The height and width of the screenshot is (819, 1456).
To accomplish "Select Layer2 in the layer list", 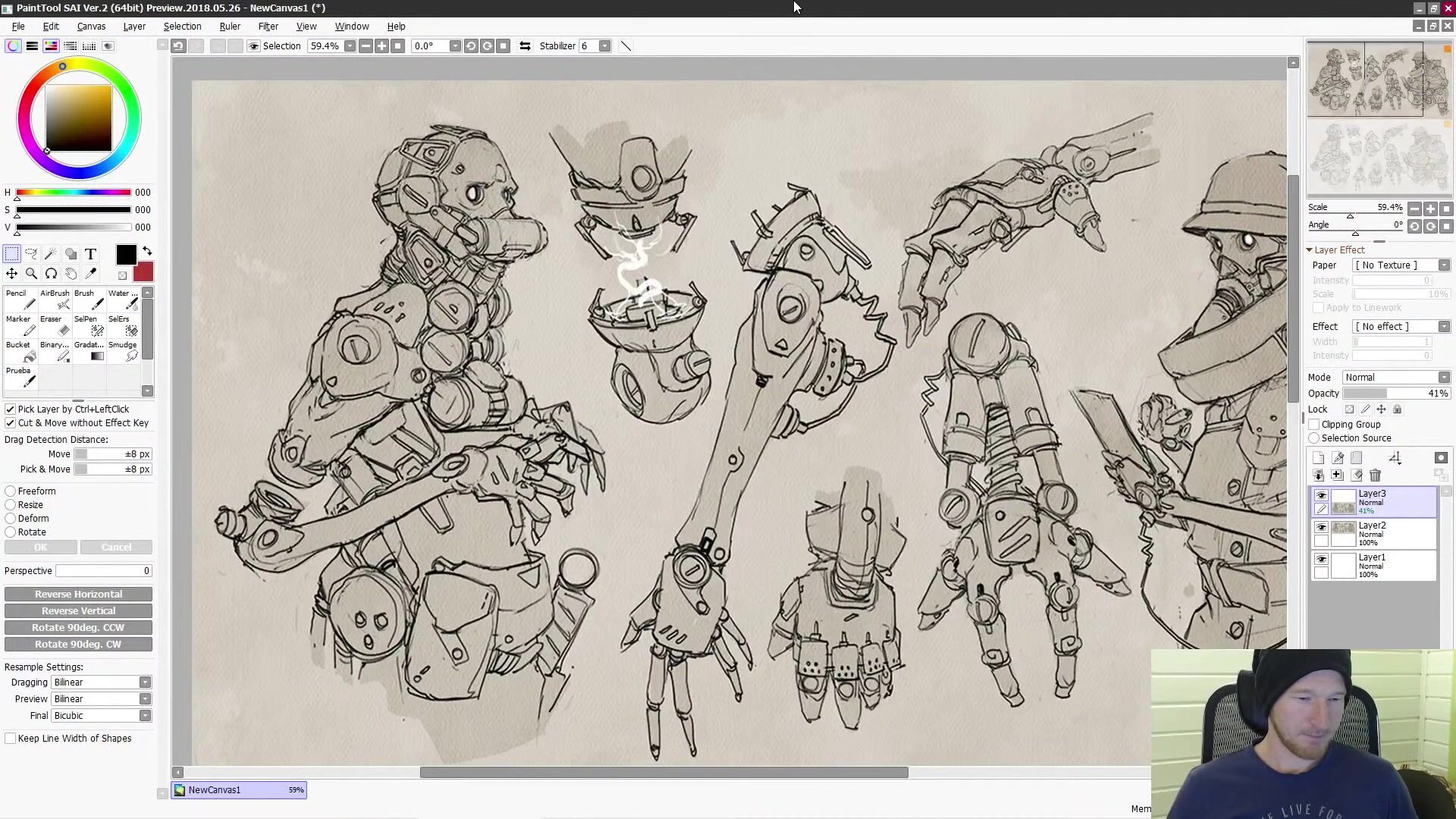I will 1374,534.
